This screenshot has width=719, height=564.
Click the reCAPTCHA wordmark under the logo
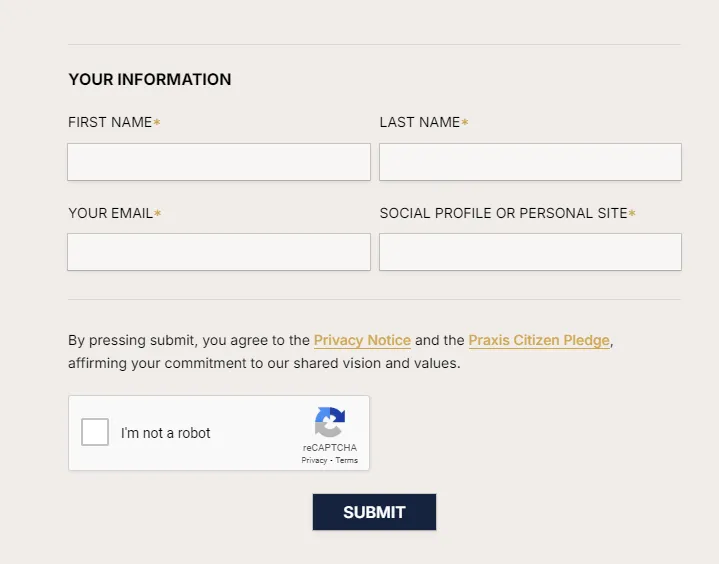tap(330, 448)
